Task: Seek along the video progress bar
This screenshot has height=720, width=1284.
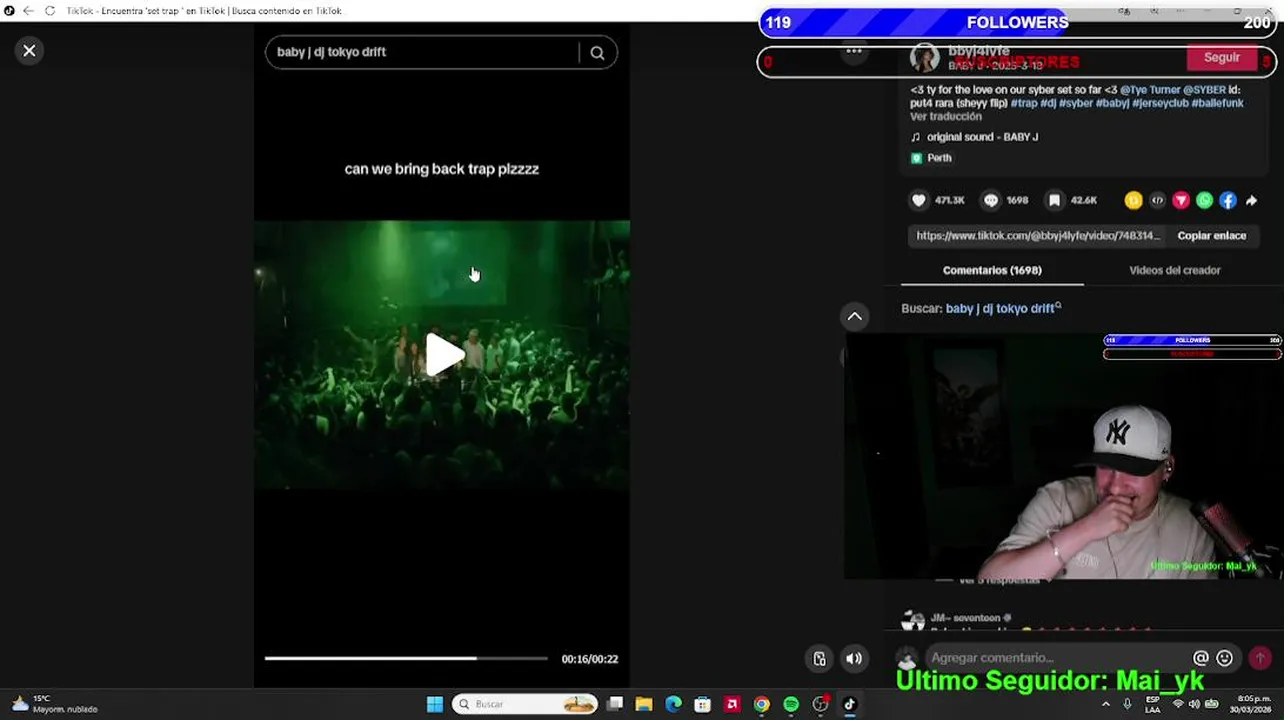Action: [x=406, y=658]
